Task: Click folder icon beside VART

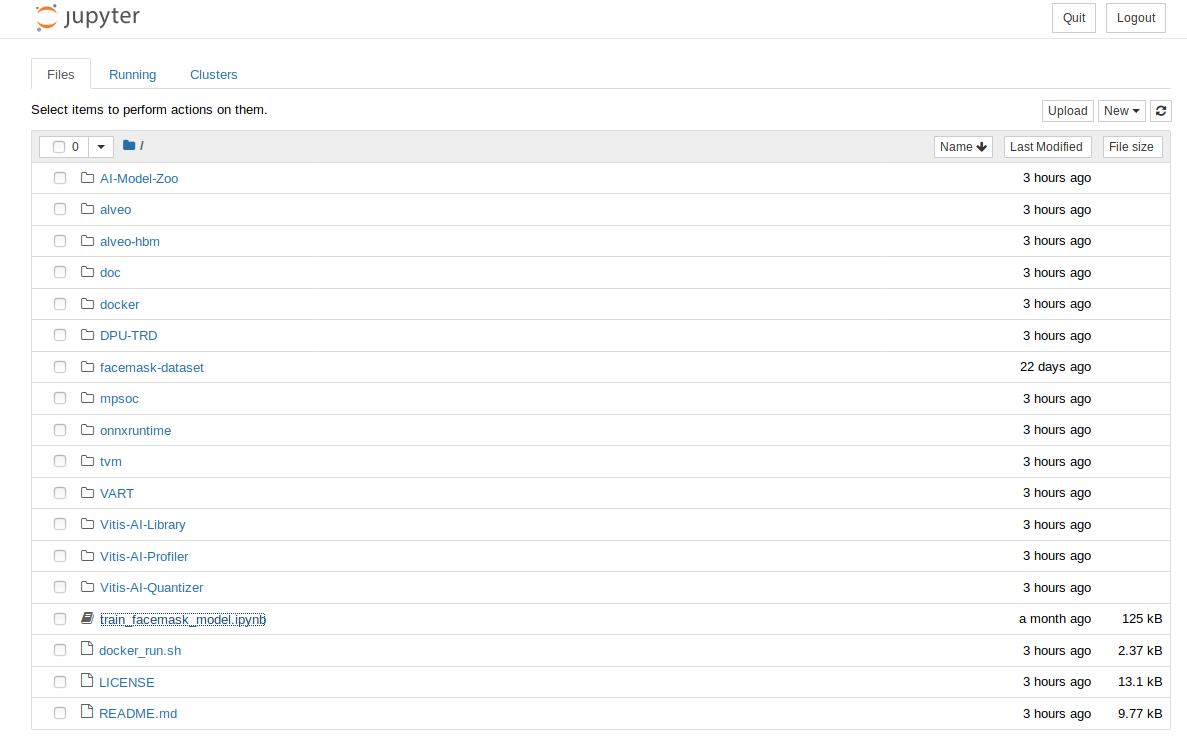Action: [87, 493]
